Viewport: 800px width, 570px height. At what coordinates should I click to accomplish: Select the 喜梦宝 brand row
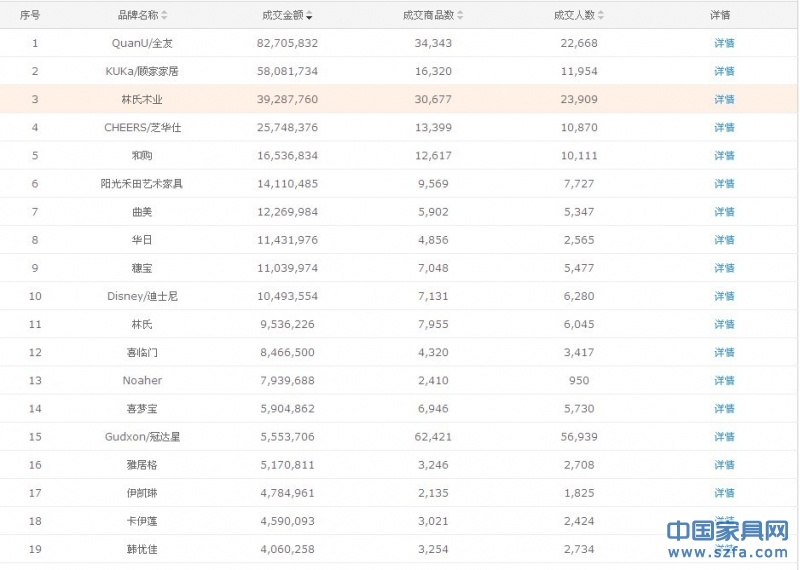142,408
